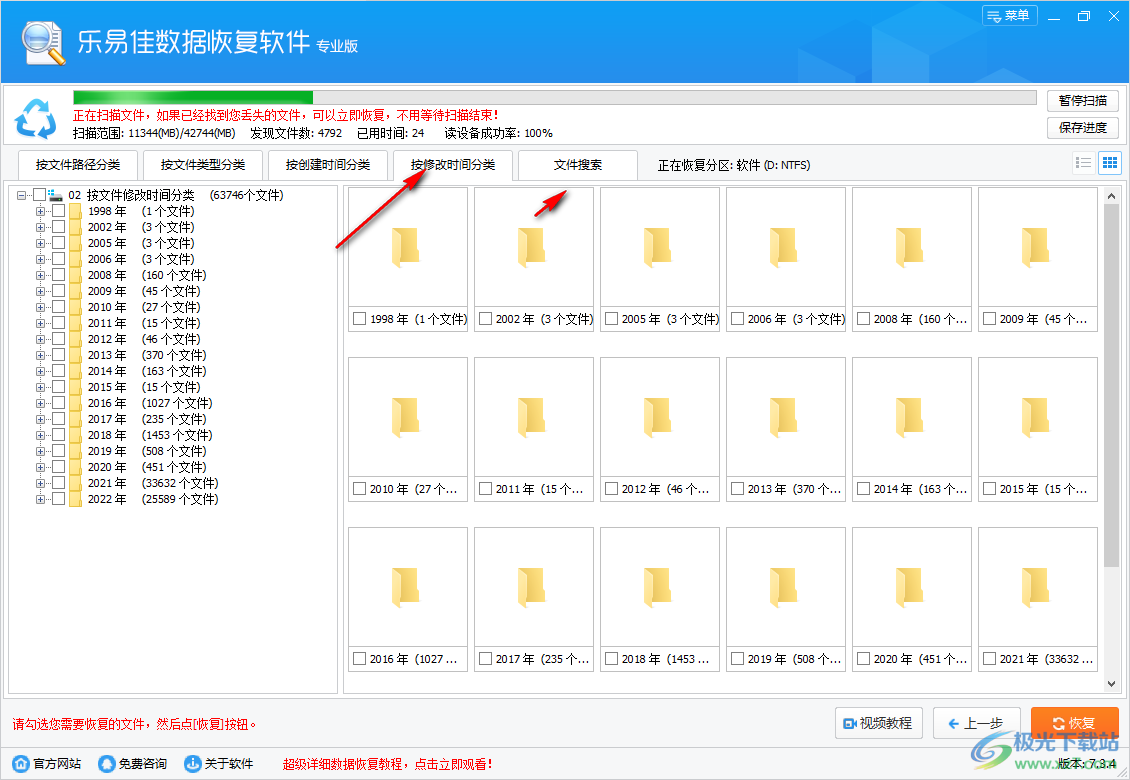Open 关于软件 info dialog
The height and width of the screenshot is (780, 1130).
pos(189,763)
